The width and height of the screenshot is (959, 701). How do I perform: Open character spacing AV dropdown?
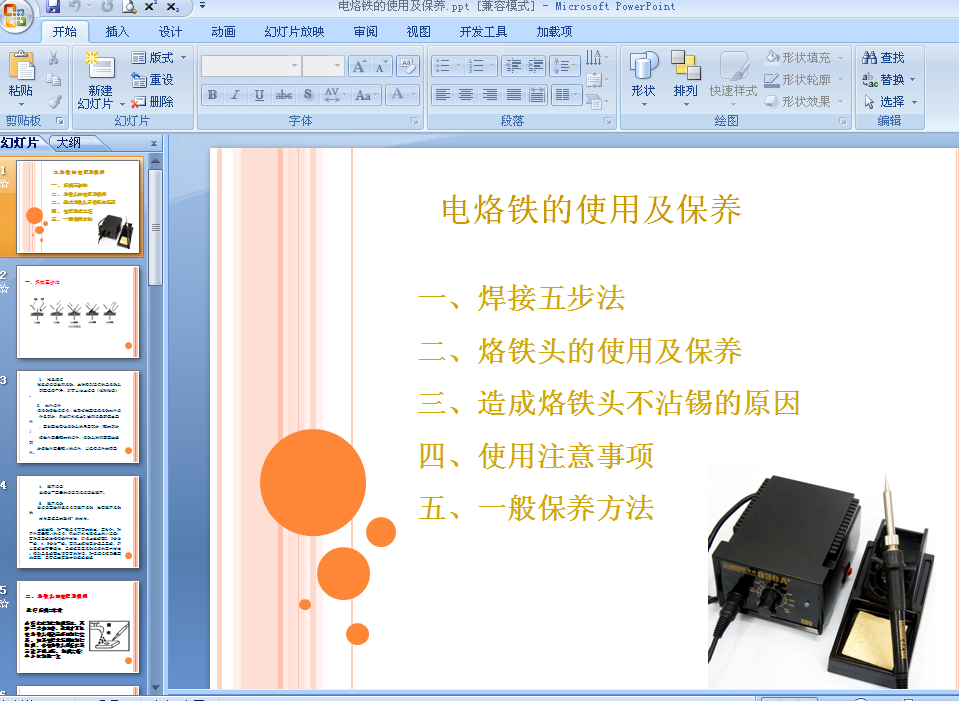click(x=336, y=95)
